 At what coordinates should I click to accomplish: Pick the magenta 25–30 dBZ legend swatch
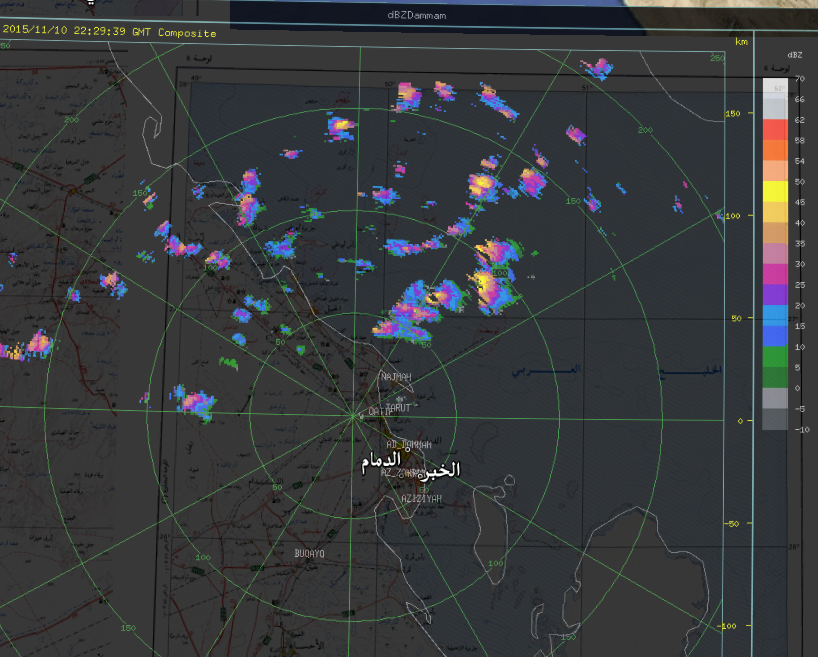pos(775,274)
